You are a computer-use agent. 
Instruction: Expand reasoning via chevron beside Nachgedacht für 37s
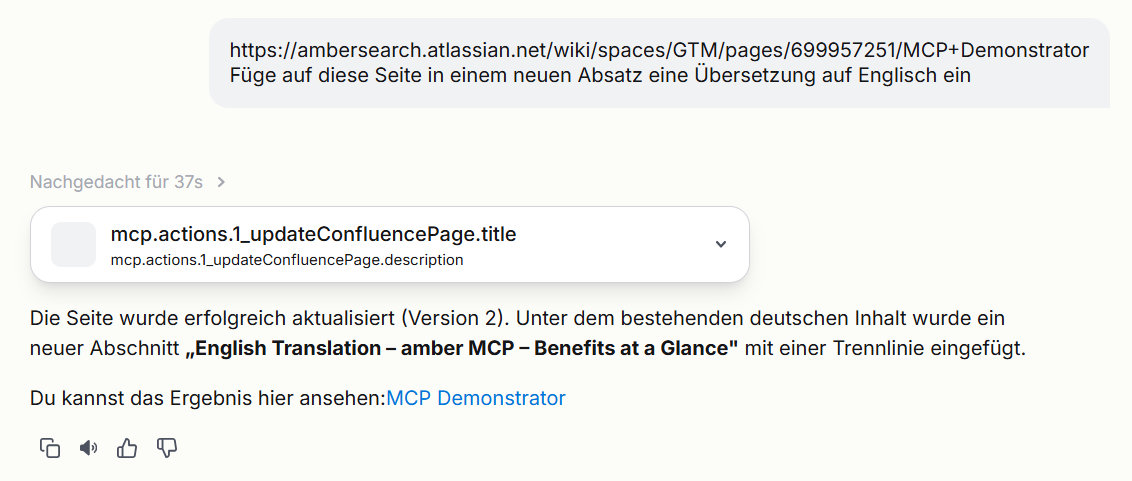coord(221,182)
